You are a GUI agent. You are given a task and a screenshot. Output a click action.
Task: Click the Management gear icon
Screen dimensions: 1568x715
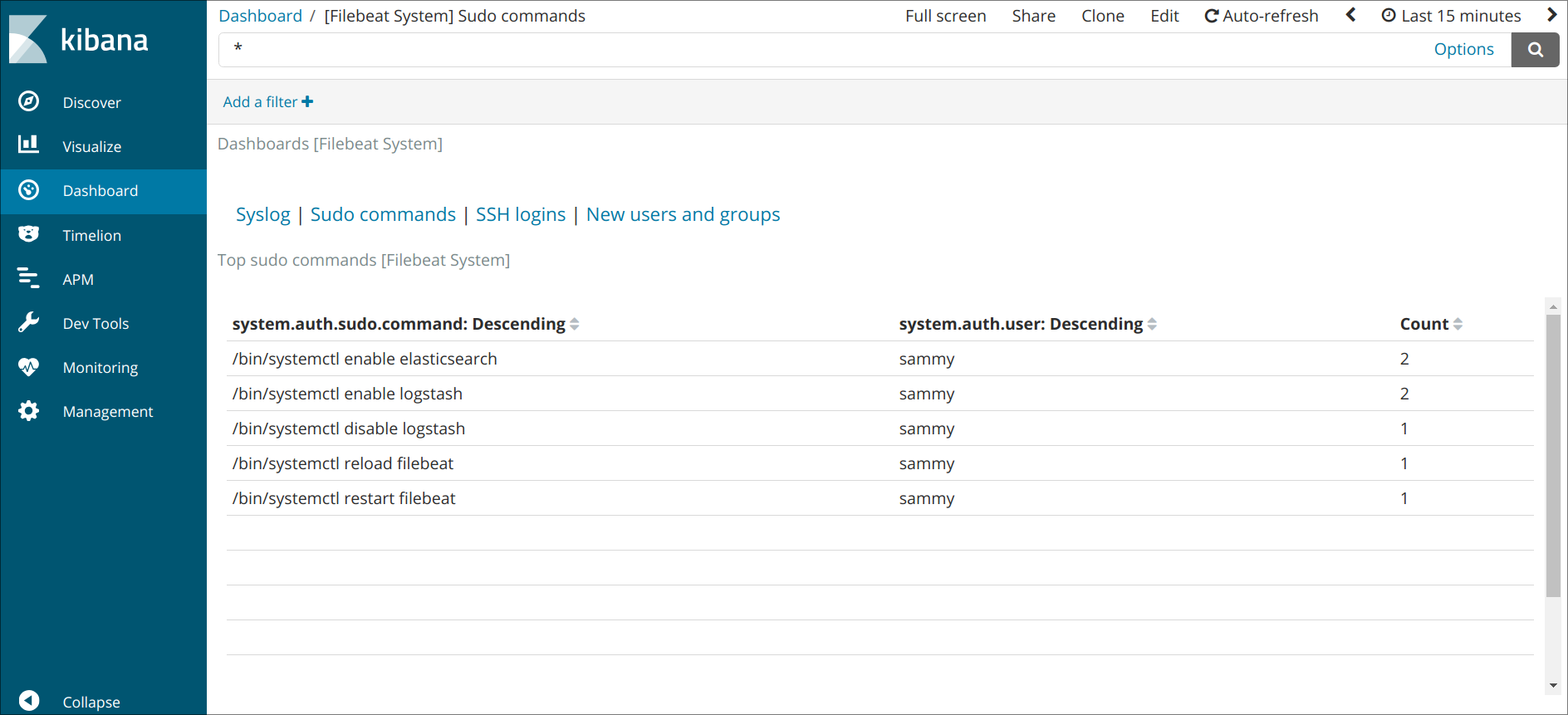tap(28, 410)
